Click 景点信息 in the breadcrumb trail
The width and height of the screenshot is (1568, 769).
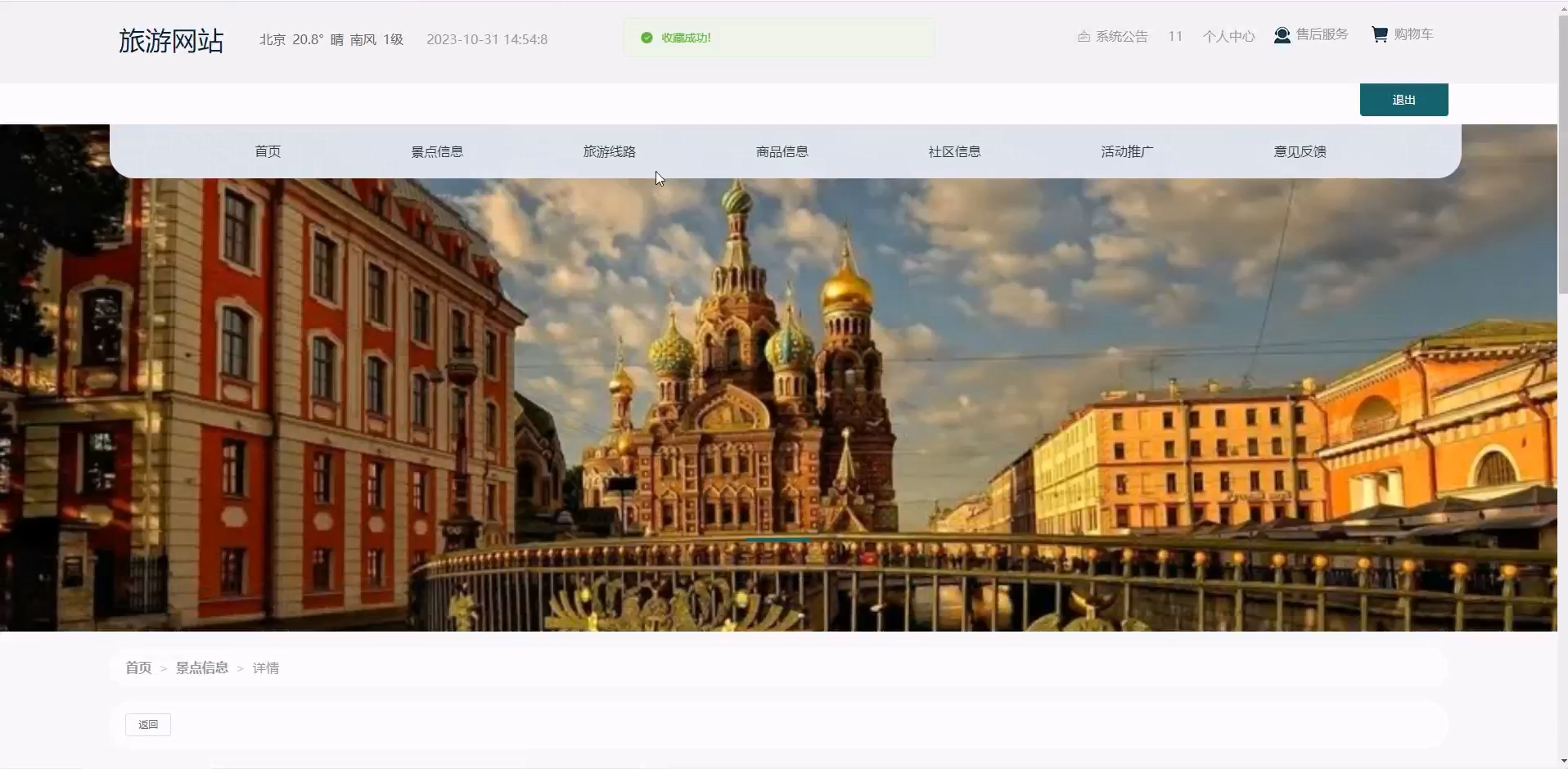(x=202, y=668)
